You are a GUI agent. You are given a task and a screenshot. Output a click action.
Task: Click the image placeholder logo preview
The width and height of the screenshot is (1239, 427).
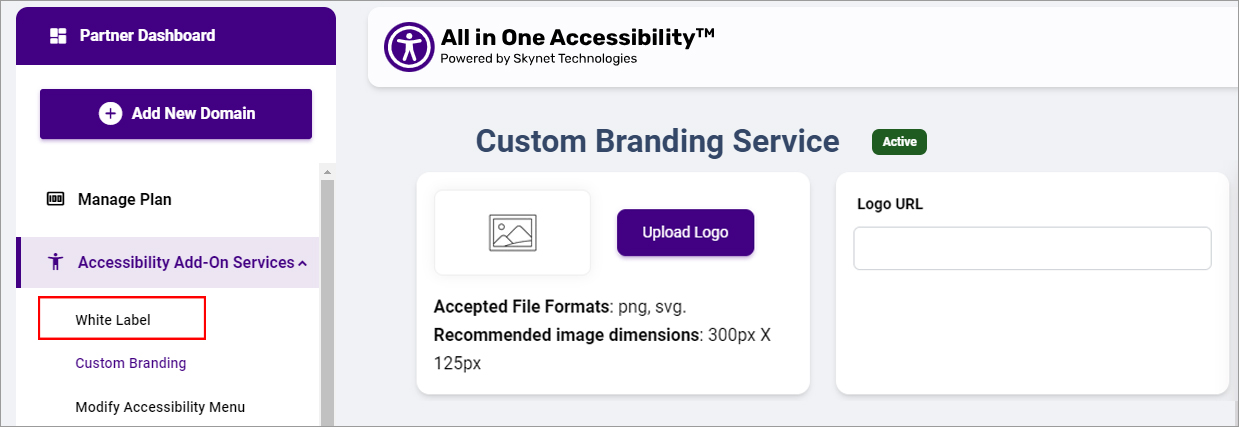tap(512, 232)
